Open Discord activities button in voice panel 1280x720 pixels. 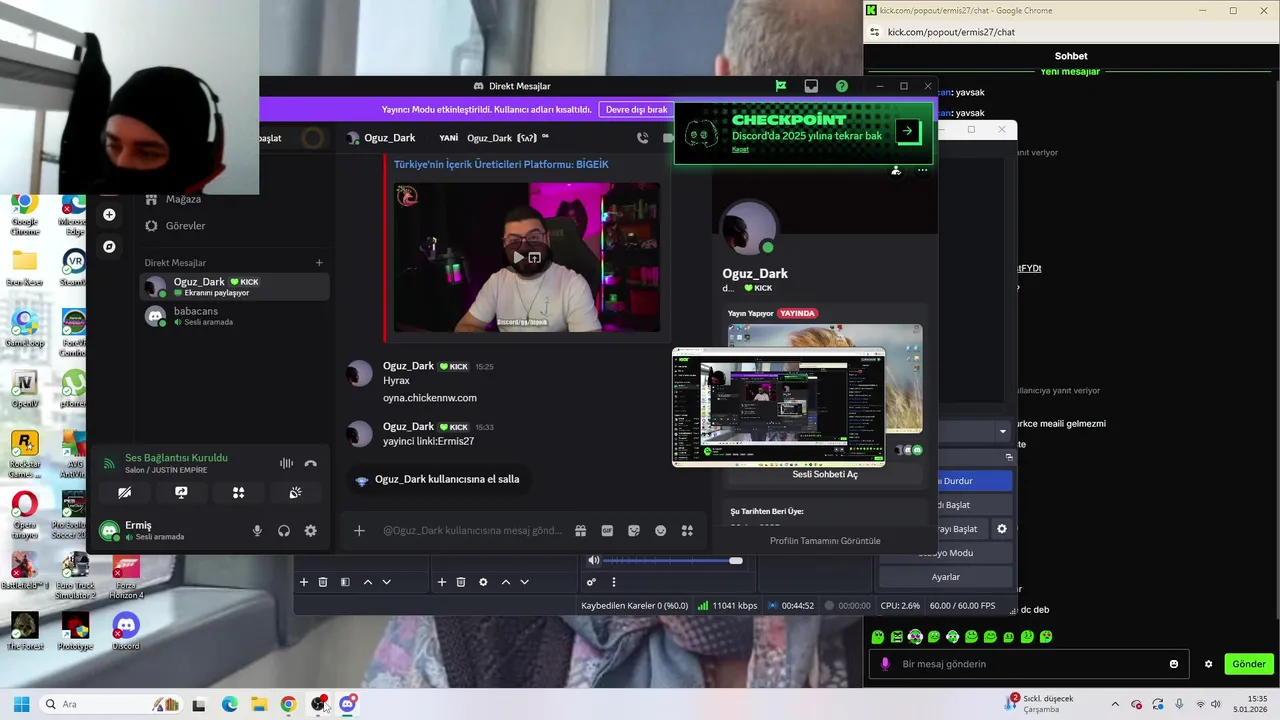coord(238,492)
